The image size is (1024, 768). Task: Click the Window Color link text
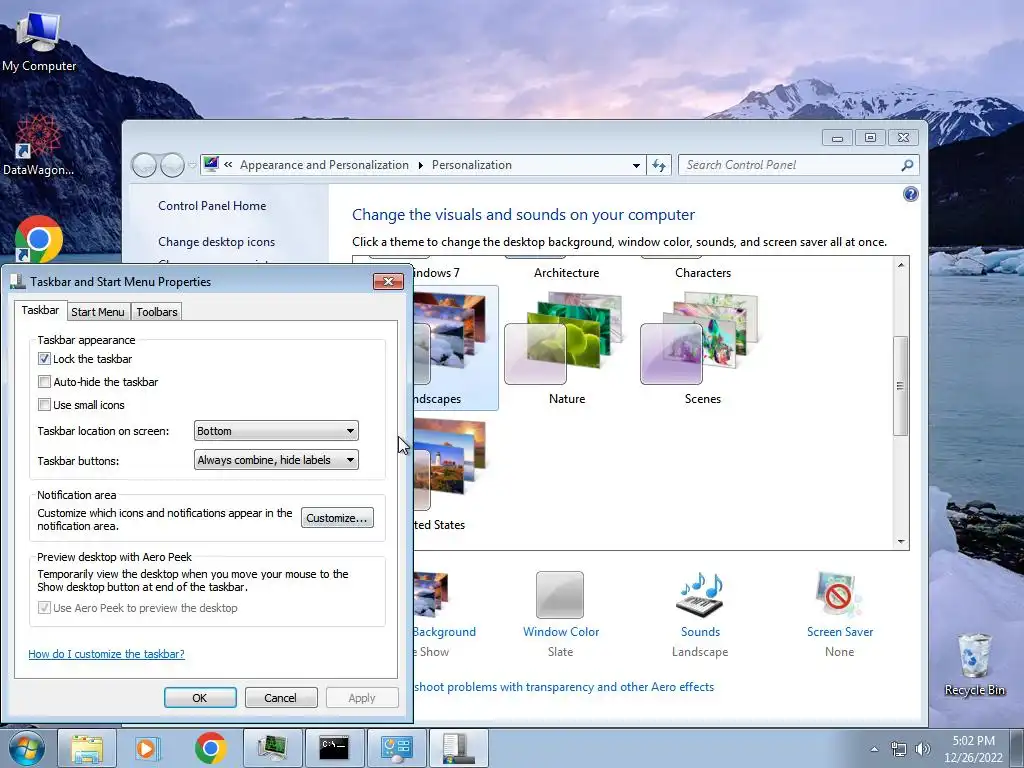coord(561,632)
